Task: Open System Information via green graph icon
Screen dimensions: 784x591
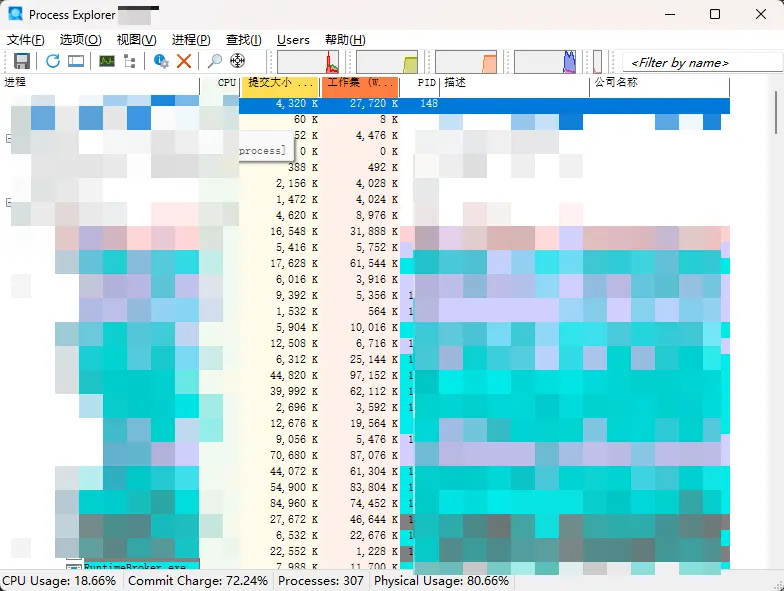Action: tap(106, 61)
